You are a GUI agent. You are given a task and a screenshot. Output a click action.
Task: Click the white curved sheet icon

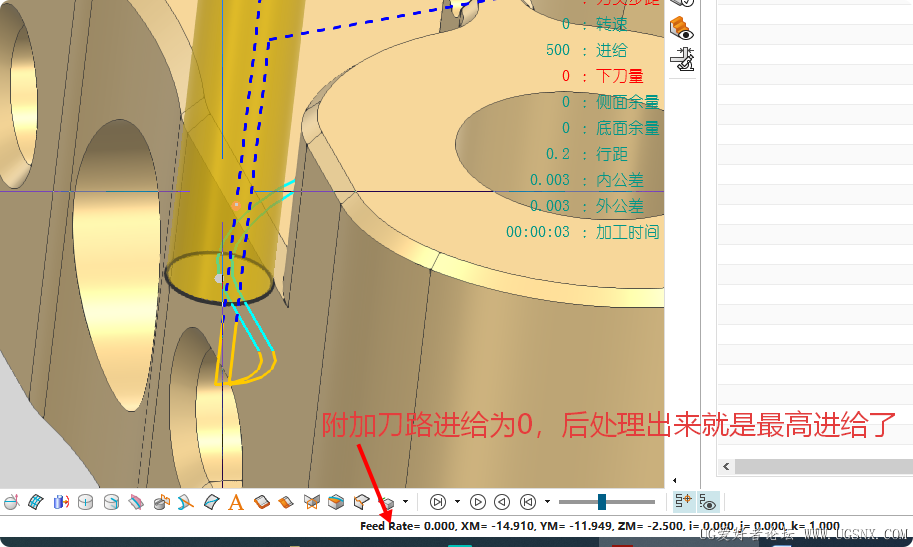coord(211,502)
